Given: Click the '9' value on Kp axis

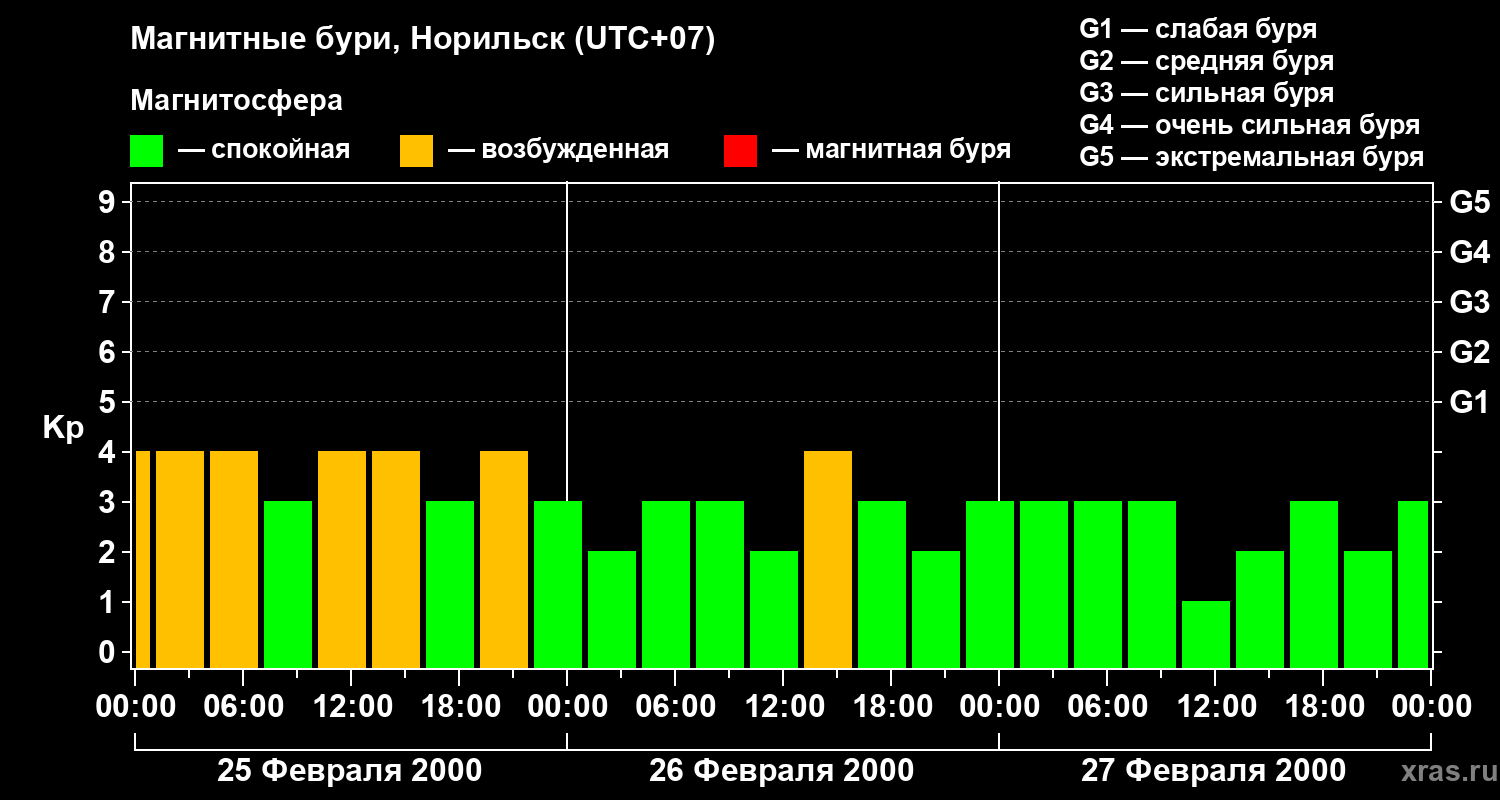Looking at the screenshot, I should pos(109,202).
